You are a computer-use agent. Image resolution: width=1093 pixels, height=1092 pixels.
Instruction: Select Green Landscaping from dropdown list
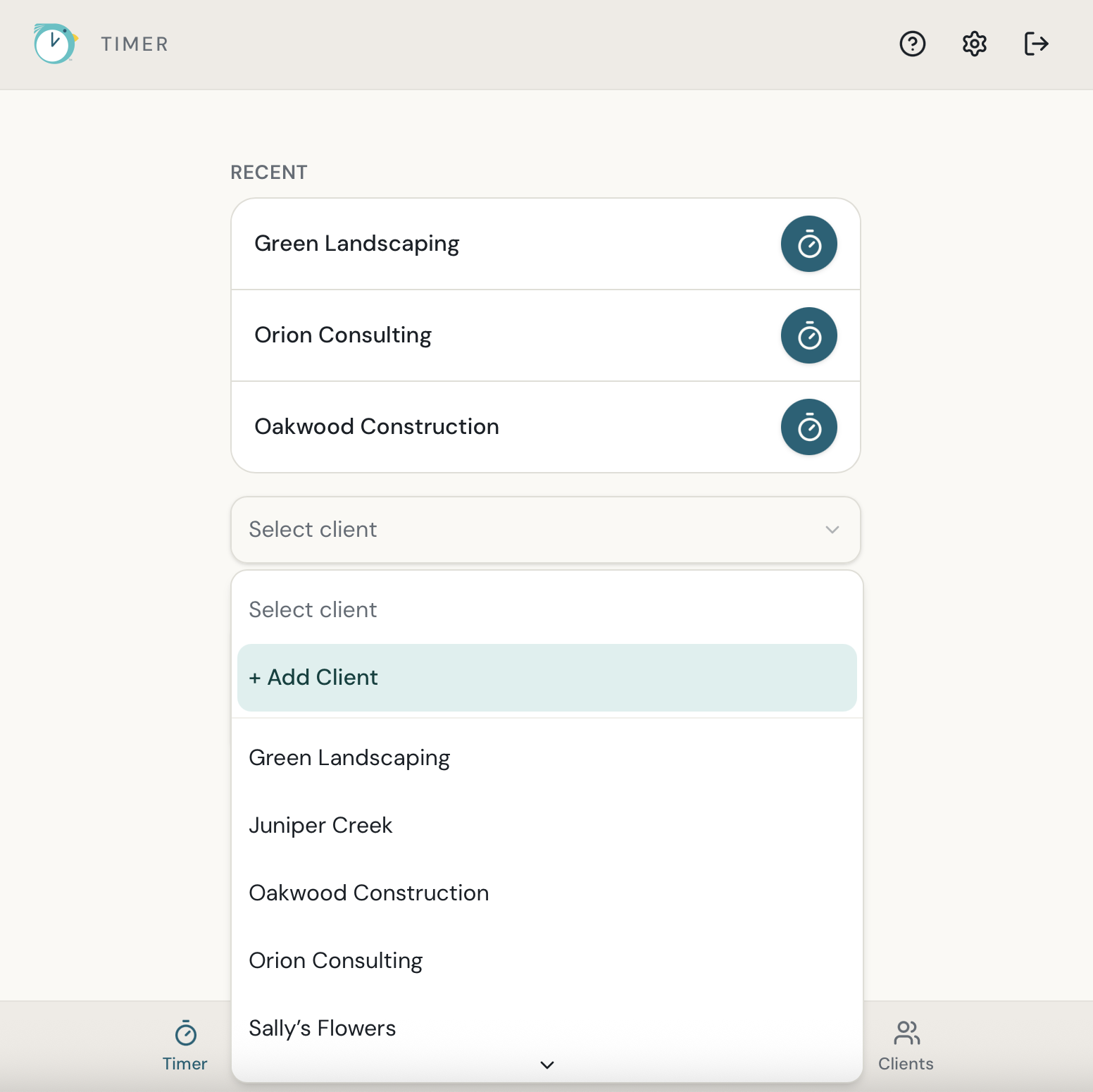[547, 758]
